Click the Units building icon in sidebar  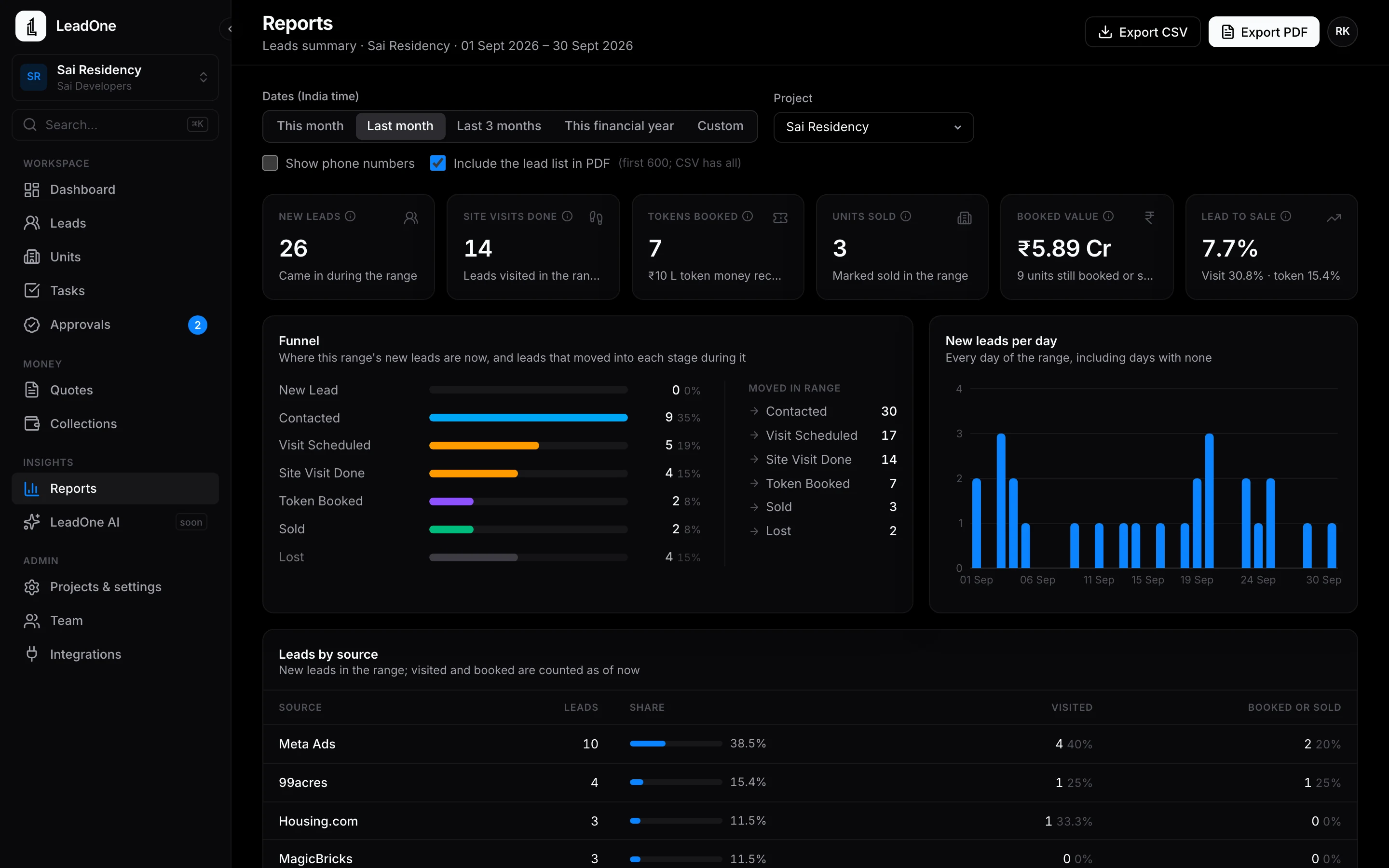point(31,257)
